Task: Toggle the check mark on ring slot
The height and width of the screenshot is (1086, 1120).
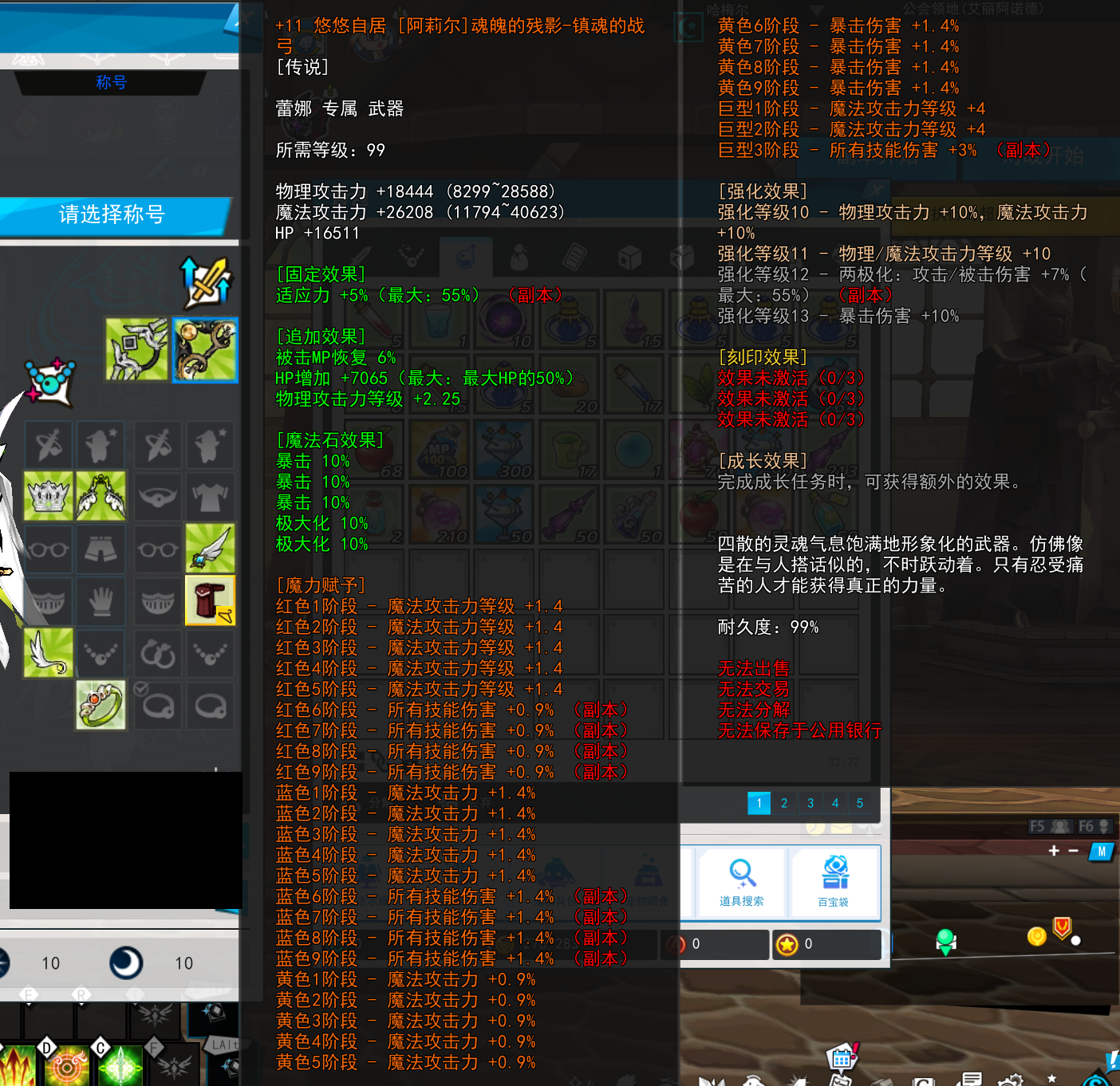Action: point(141,689)
